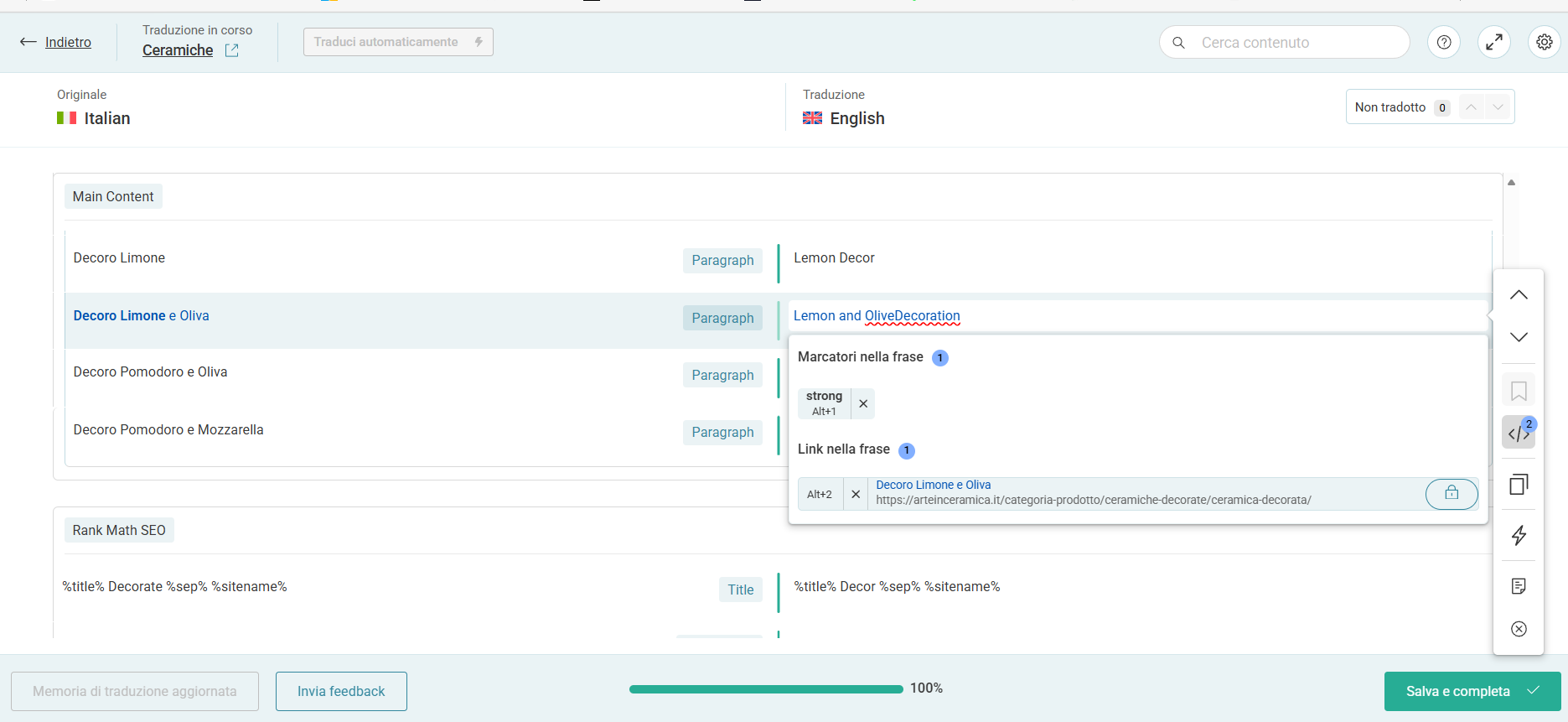Open the notes icon in side toolbar

point(1518,586)
